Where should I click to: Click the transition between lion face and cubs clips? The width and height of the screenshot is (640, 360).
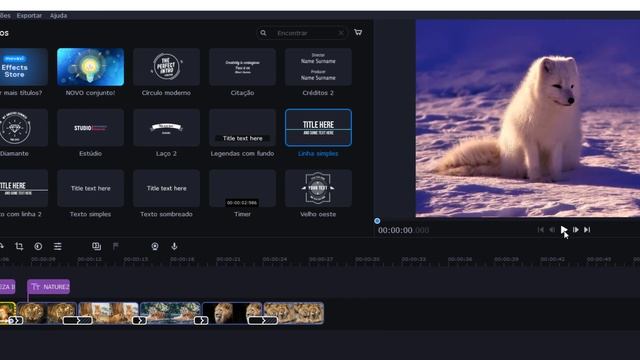[78, 321]
